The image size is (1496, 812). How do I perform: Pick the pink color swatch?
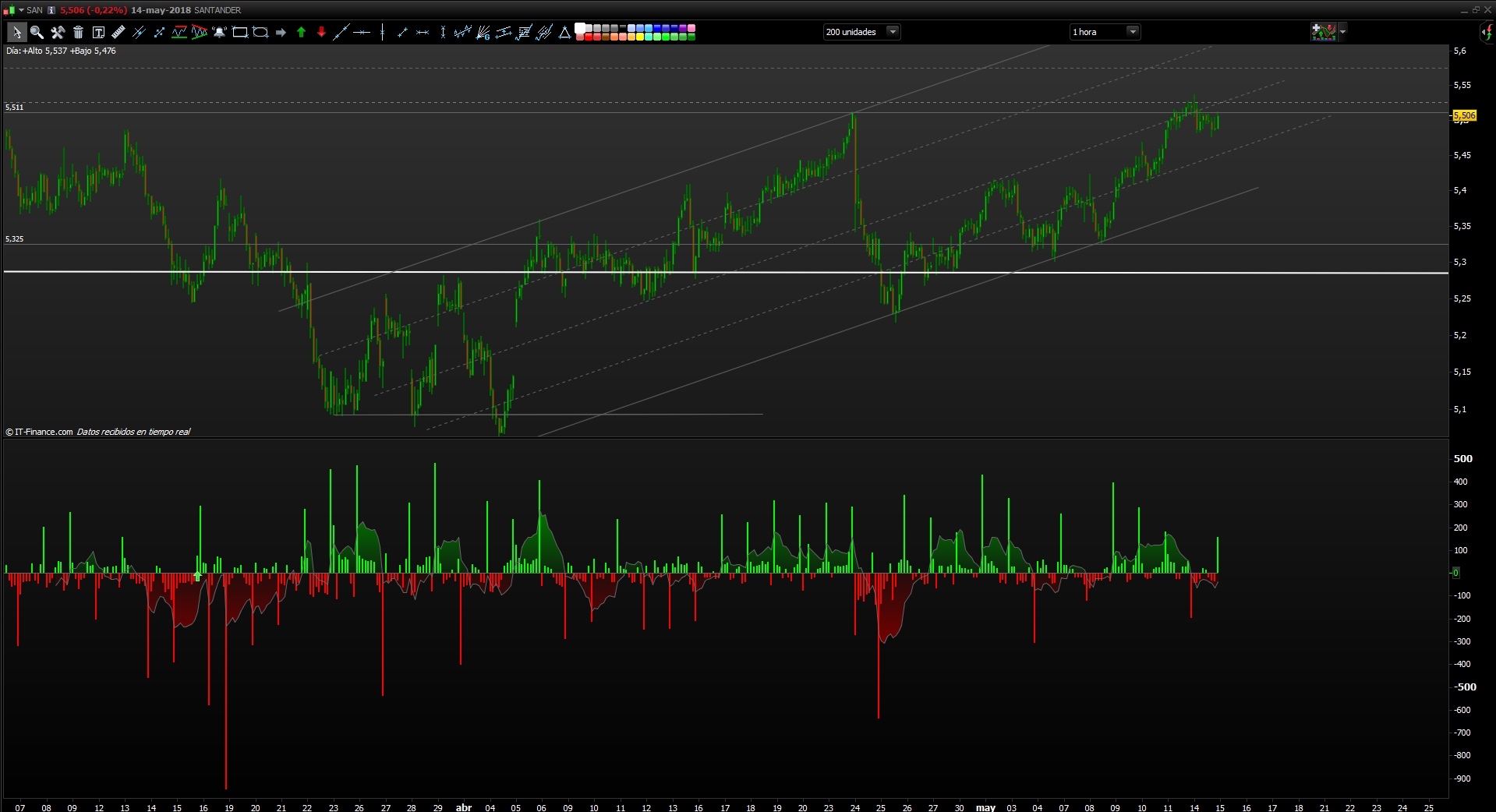point(691,28)
